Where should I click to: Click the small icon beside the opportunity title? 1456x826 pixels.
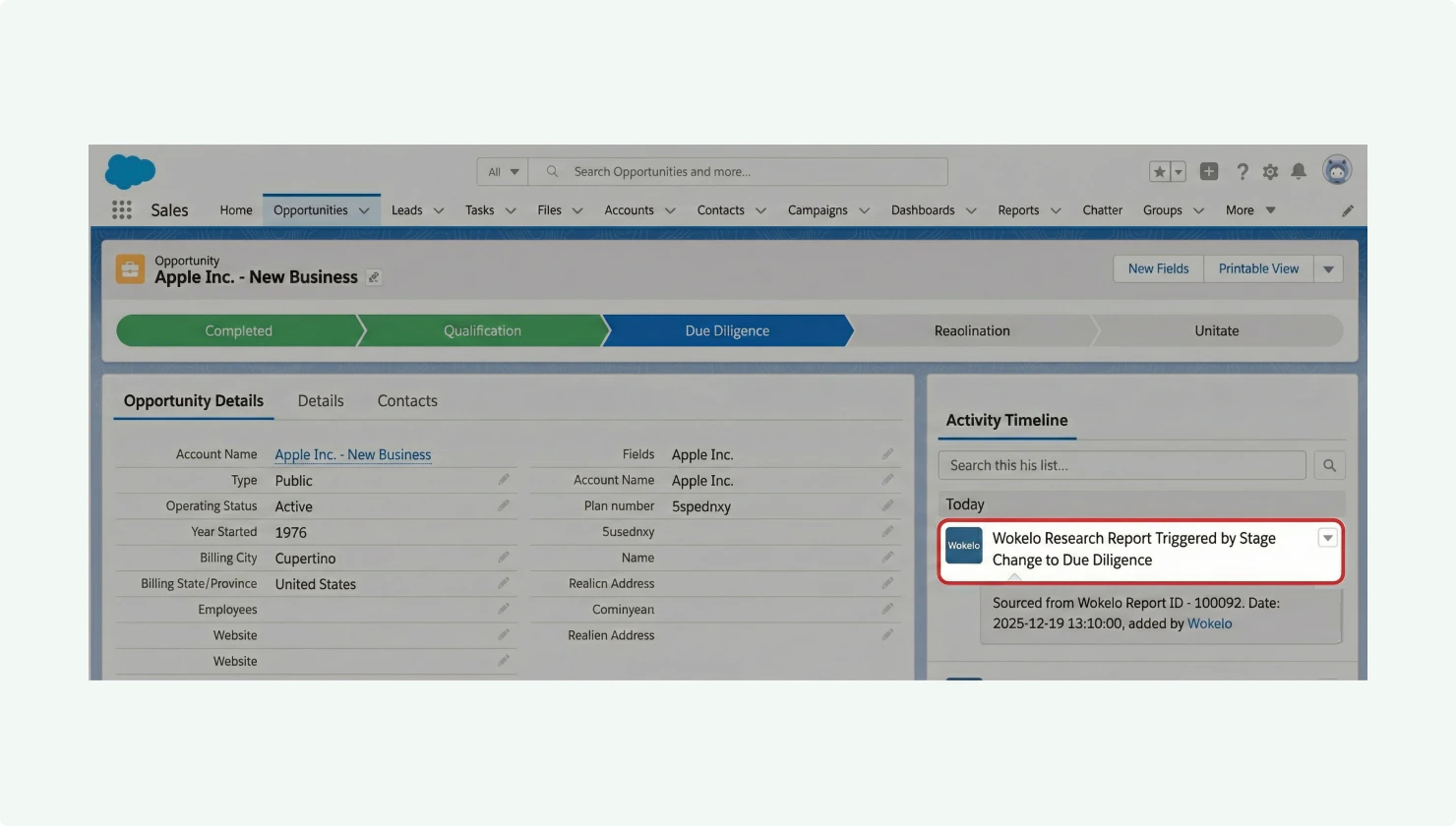[x=374, y=277]
